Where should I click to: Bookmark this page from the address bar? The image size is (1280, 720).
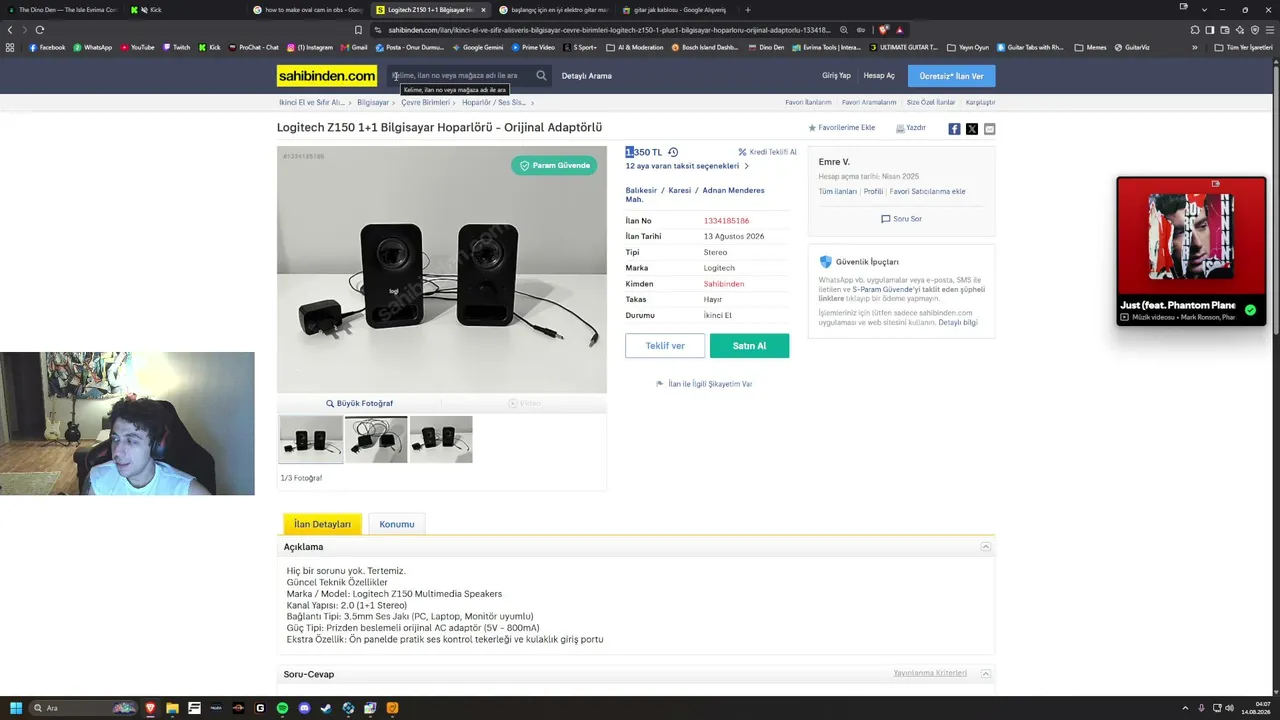[358, 30]
